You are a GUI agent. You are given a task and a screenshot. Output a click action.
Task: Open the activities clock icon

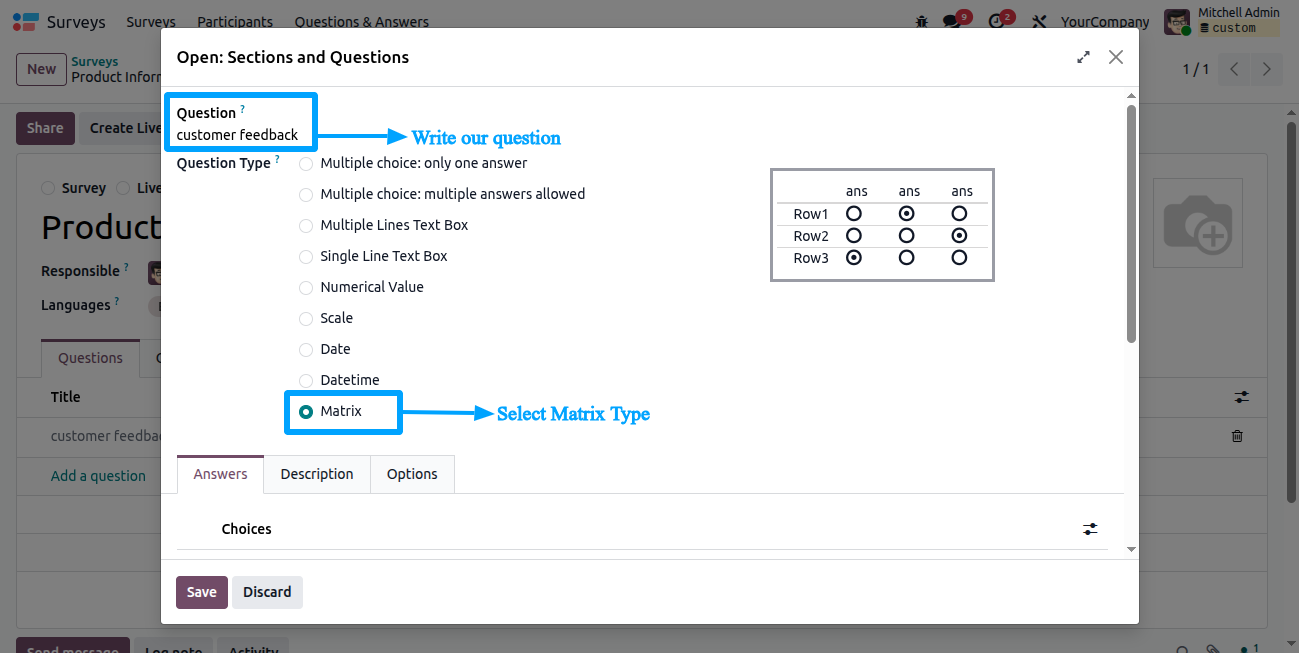click(x=995, y=21)
